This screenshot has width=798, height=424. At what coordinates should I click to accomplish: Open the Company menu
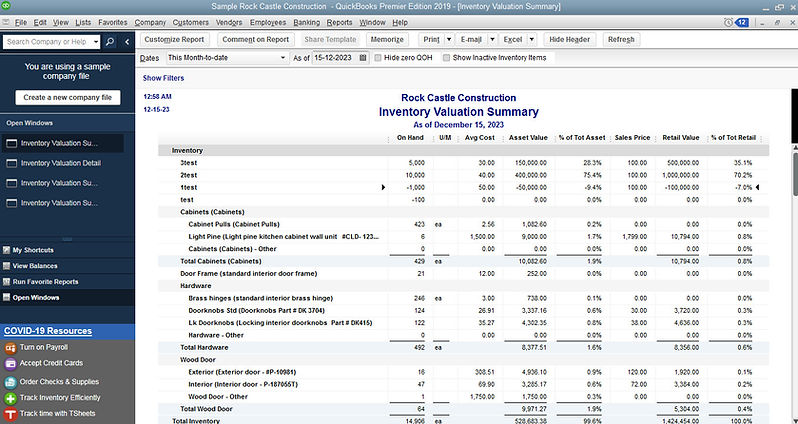150,22
